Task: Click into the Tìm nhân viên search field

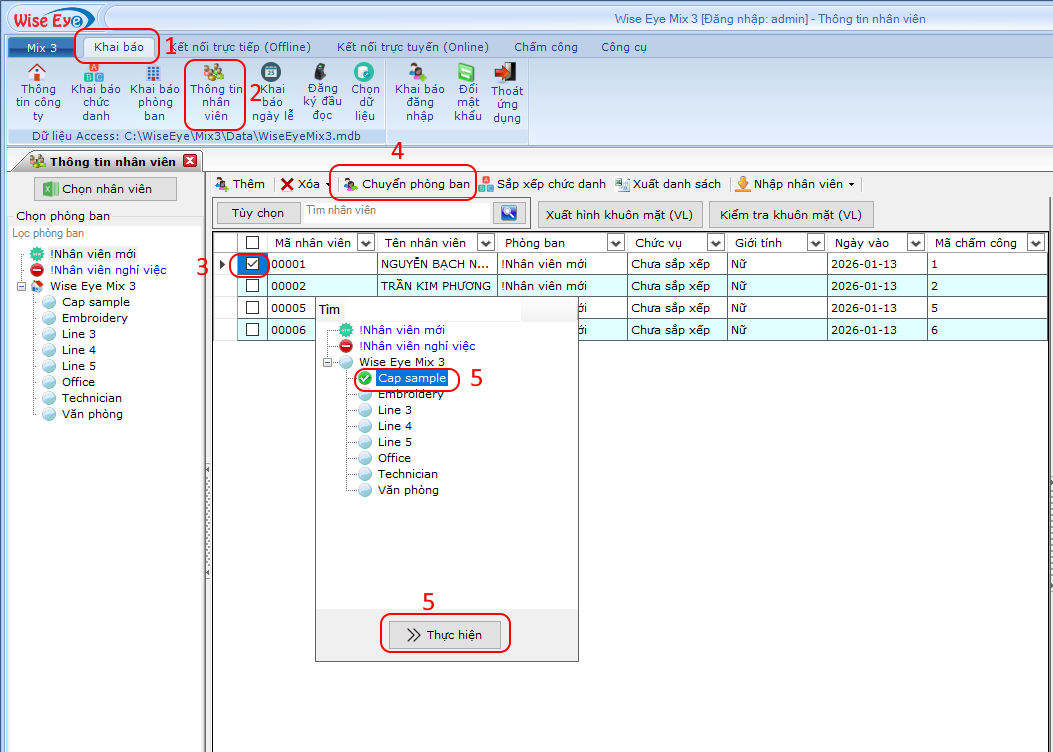Action: click(397, 211)
